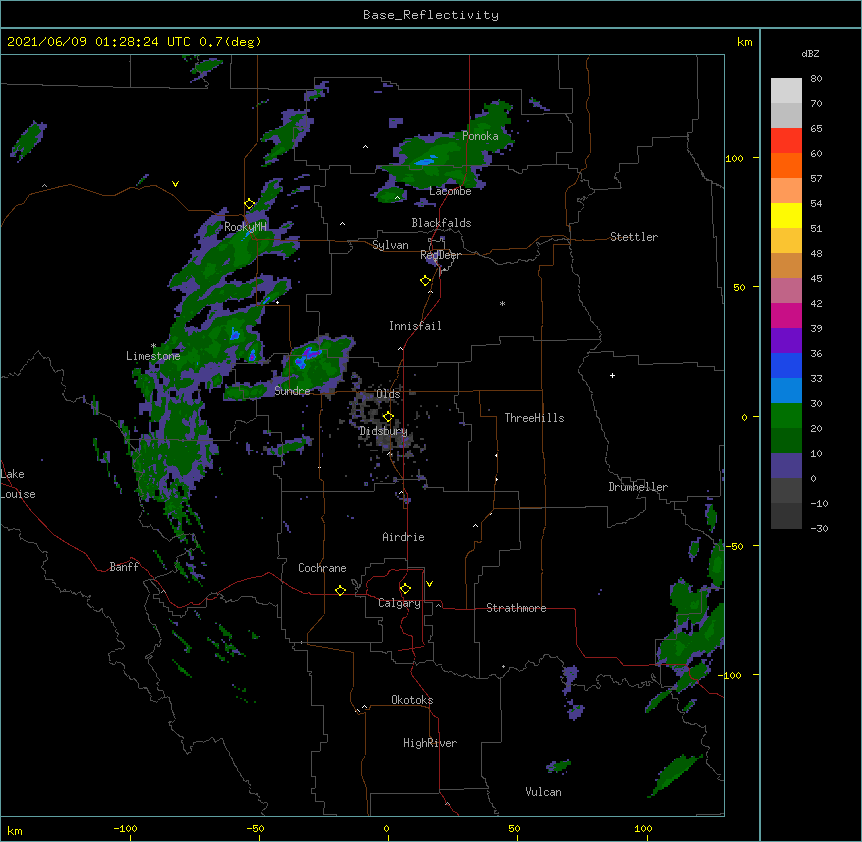Click the yellow diamond marker between Olds and Didsbury

click(x=388, y=417)
